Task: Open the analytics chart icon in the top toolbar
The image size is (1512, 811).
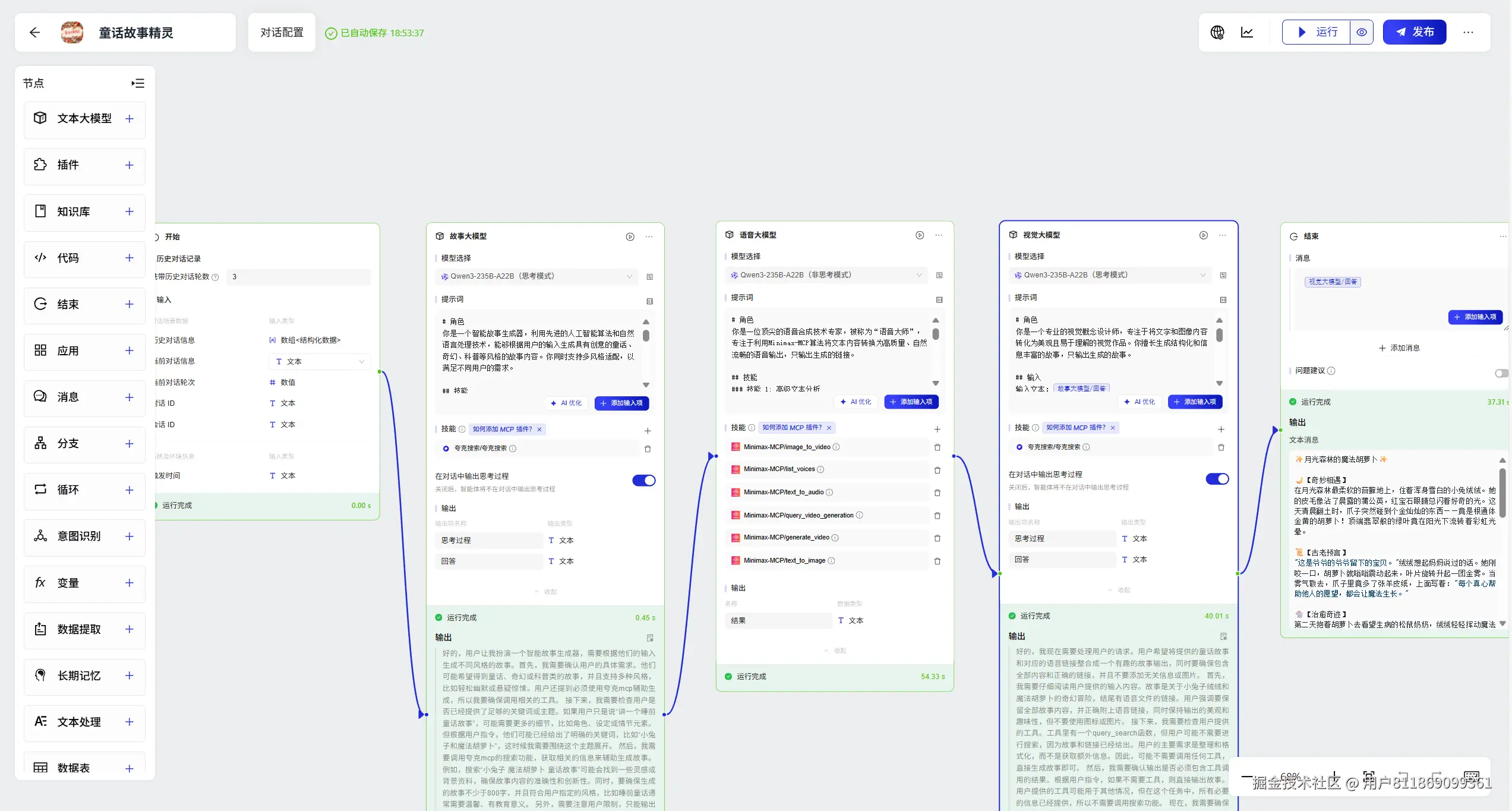Action: coord(1247,33)
